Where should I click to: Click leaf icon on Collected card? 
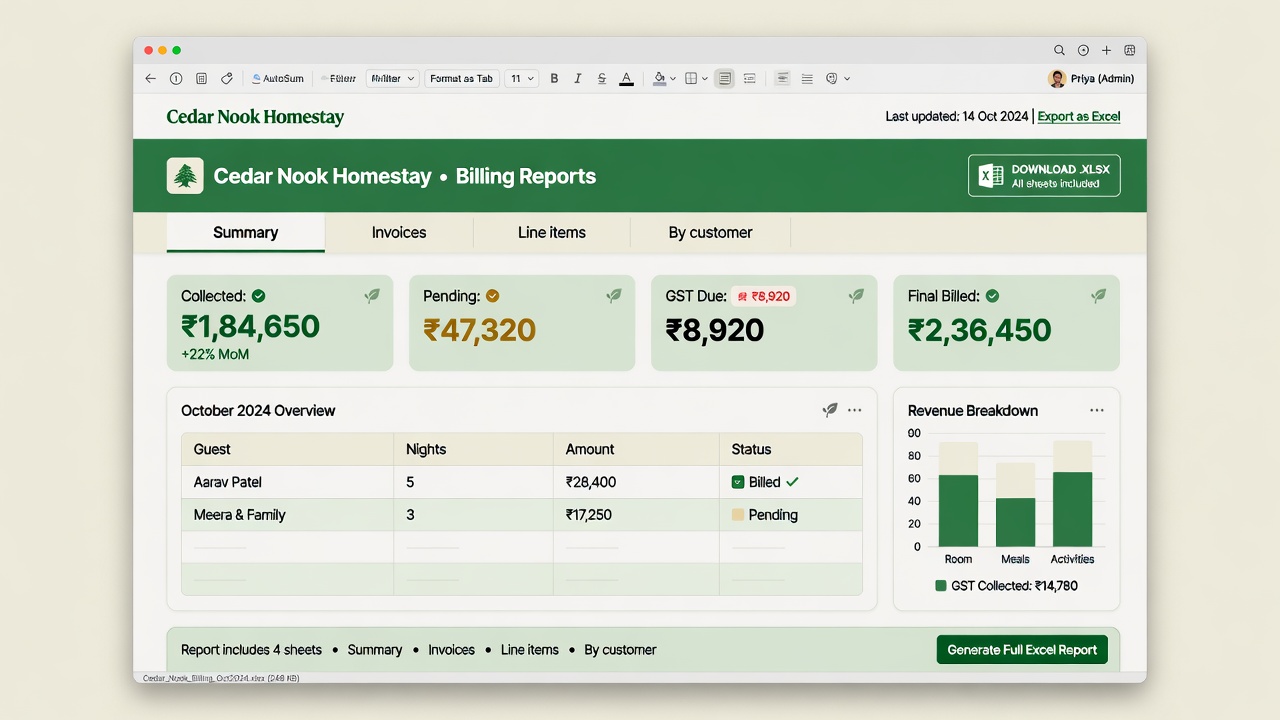372,296
